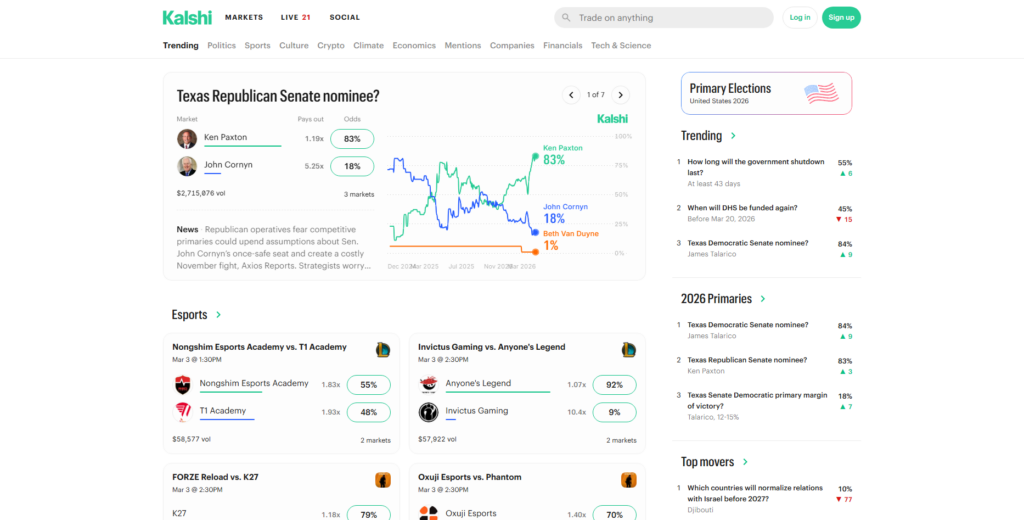Click Ken Paxton's avatar photo
Image resolution: width=1024 pixels, height=520 pixels.
(187, 138)
